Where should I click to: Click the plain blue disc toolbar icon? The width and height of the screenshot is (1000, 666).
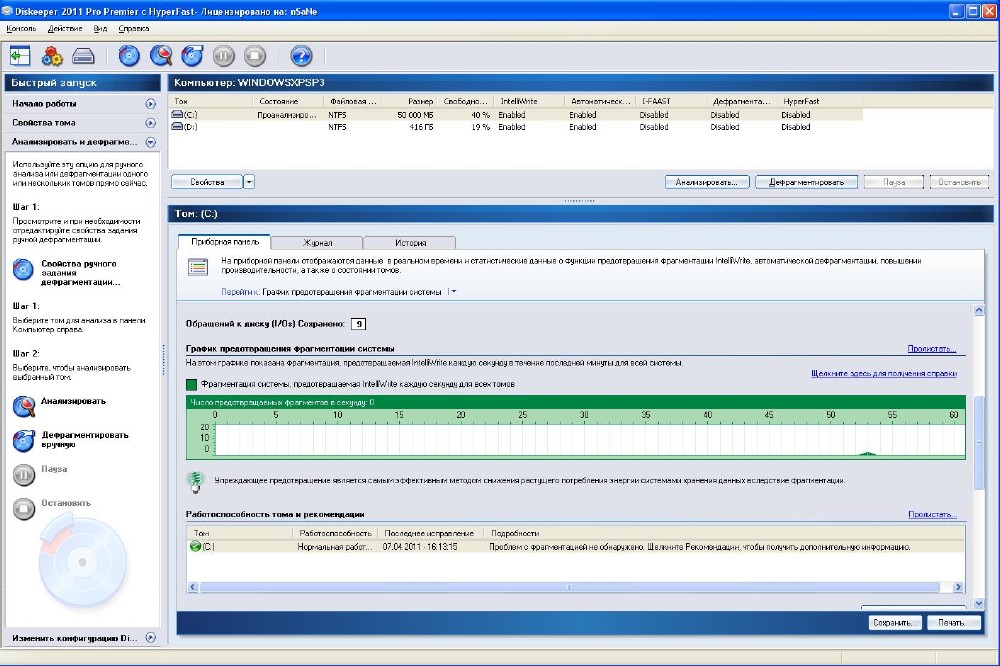[x=129, y=56]
